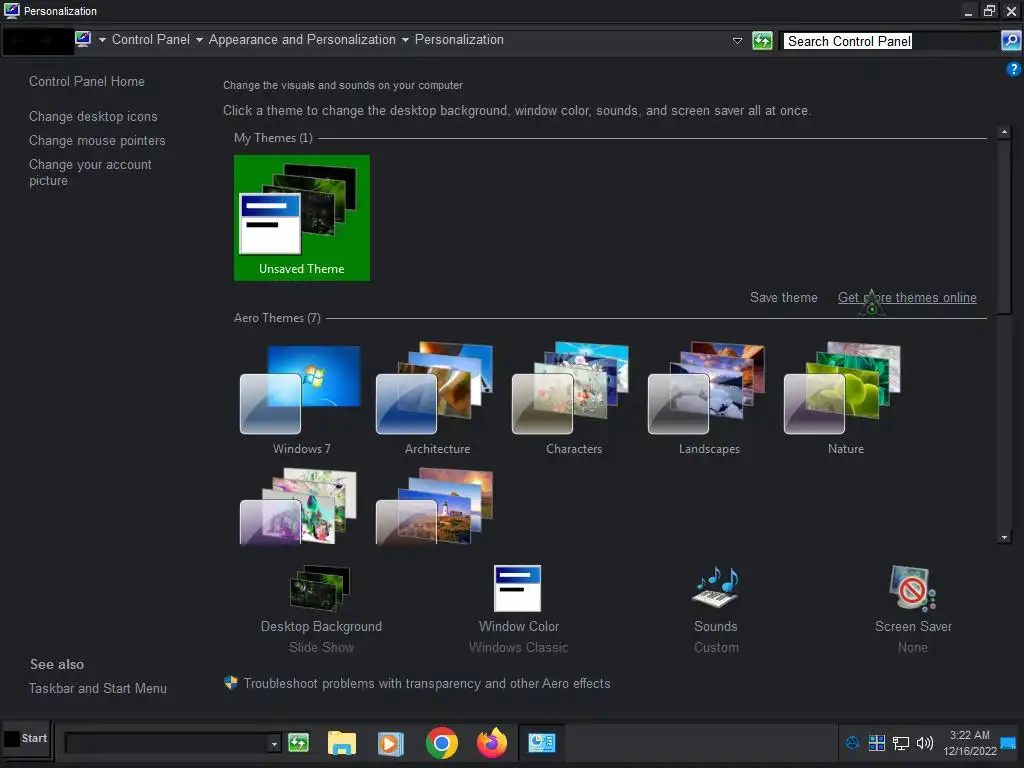Open Troubleshoot problems with transparency link
Viewport: 1024px width, 768px height.
tap(427, 684)
